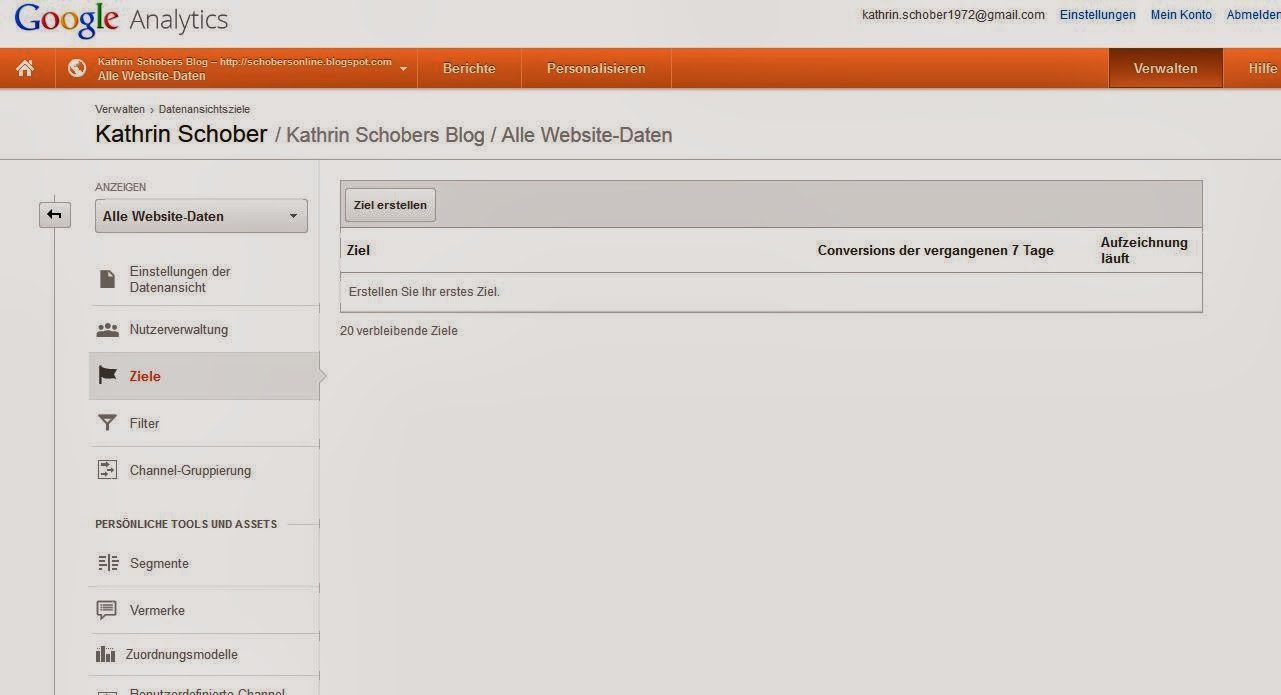
Task: Click the ANZEIGEN label
Action: point(120,187)
